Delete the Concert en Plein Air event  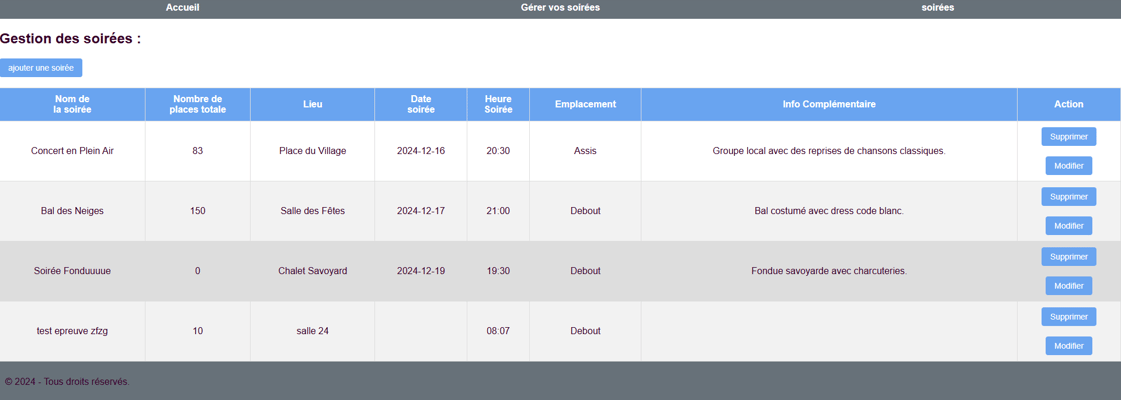click(x=1069, y=136)
